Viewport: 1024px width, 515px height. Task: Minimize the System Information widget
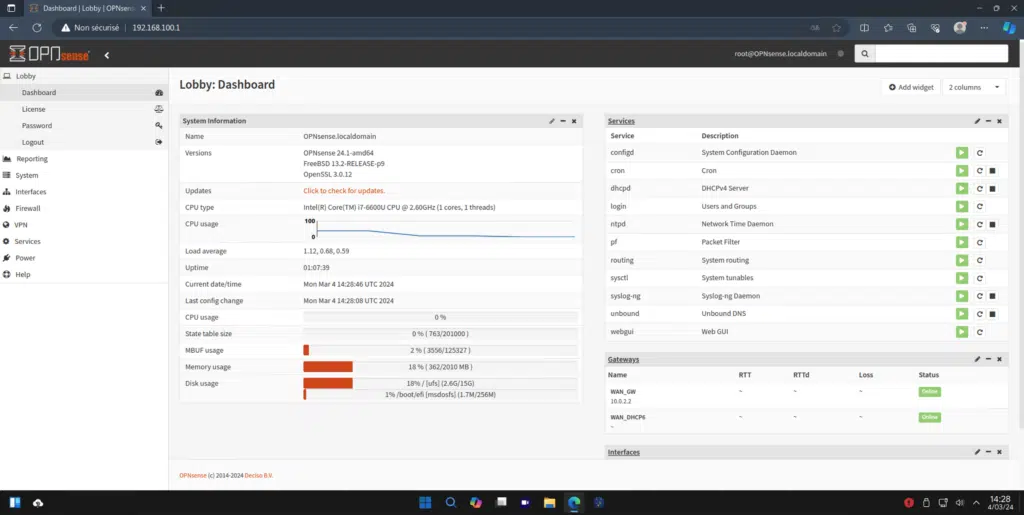click(563, 121)
